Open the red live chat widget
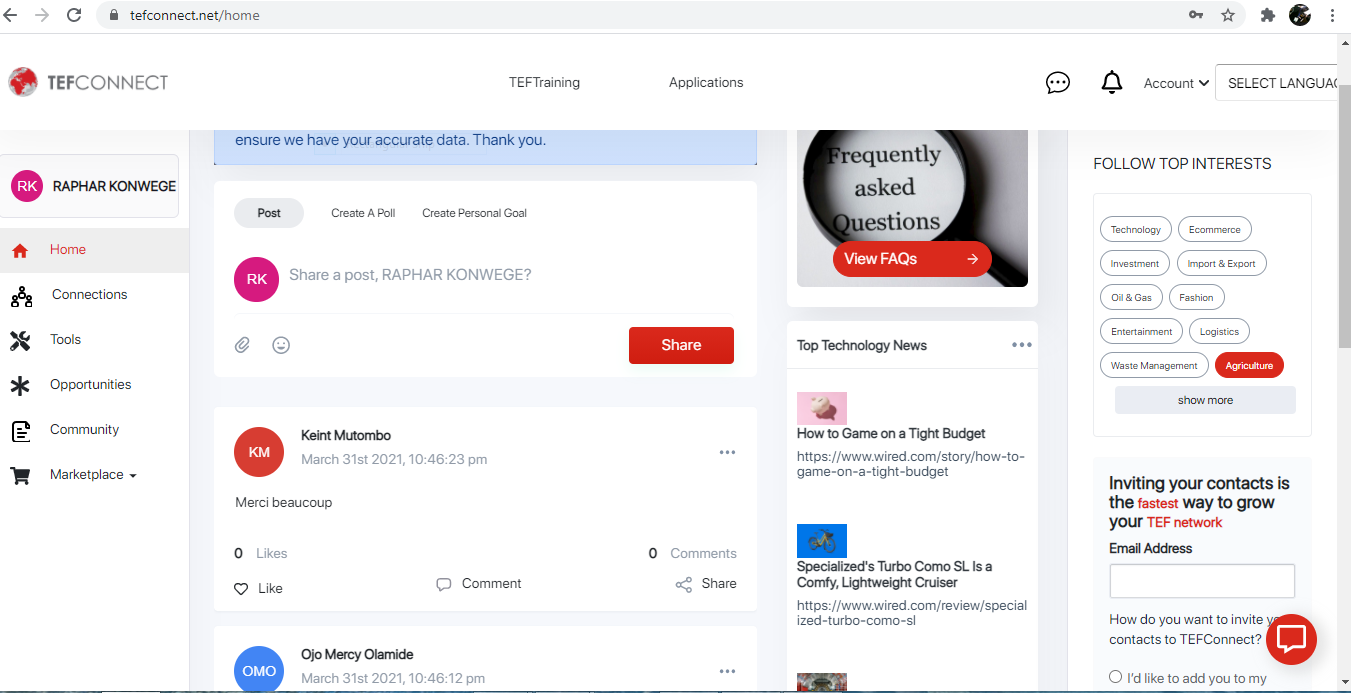1351x693 pixels. pos(1291,639)
